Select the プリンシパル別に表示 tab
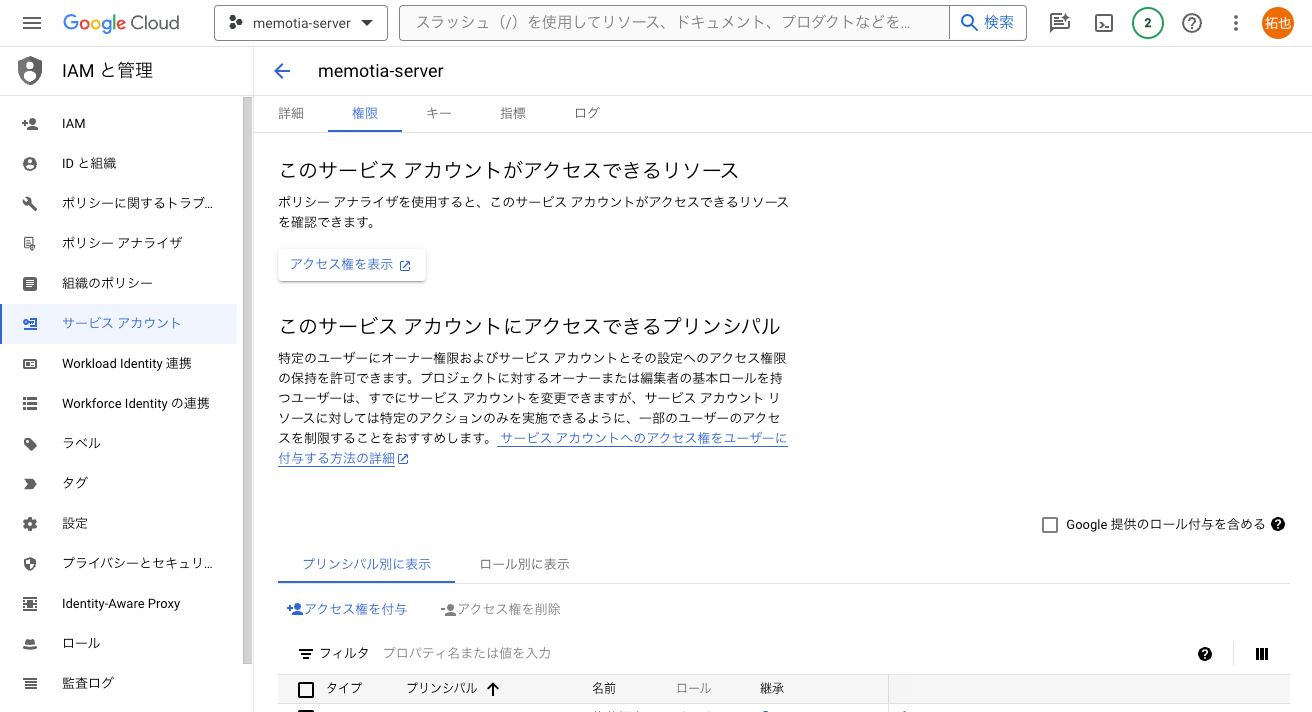 (x=367, y=565)
